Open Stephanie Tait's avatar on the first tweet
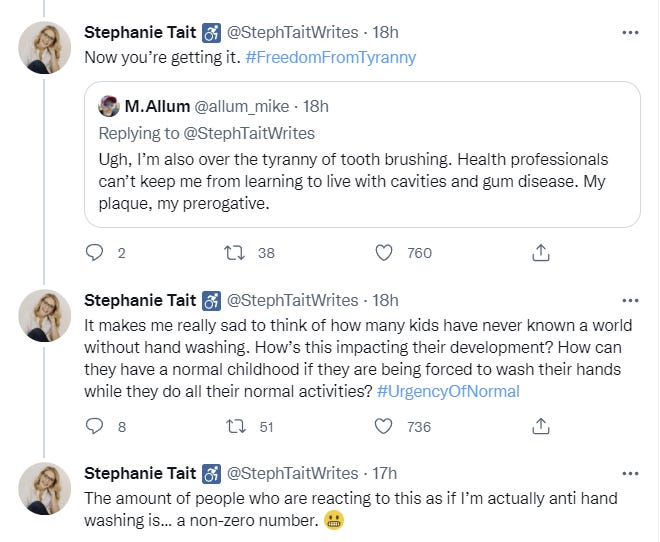The height and width of the screenshot is (542, 660). pos(45,47)
